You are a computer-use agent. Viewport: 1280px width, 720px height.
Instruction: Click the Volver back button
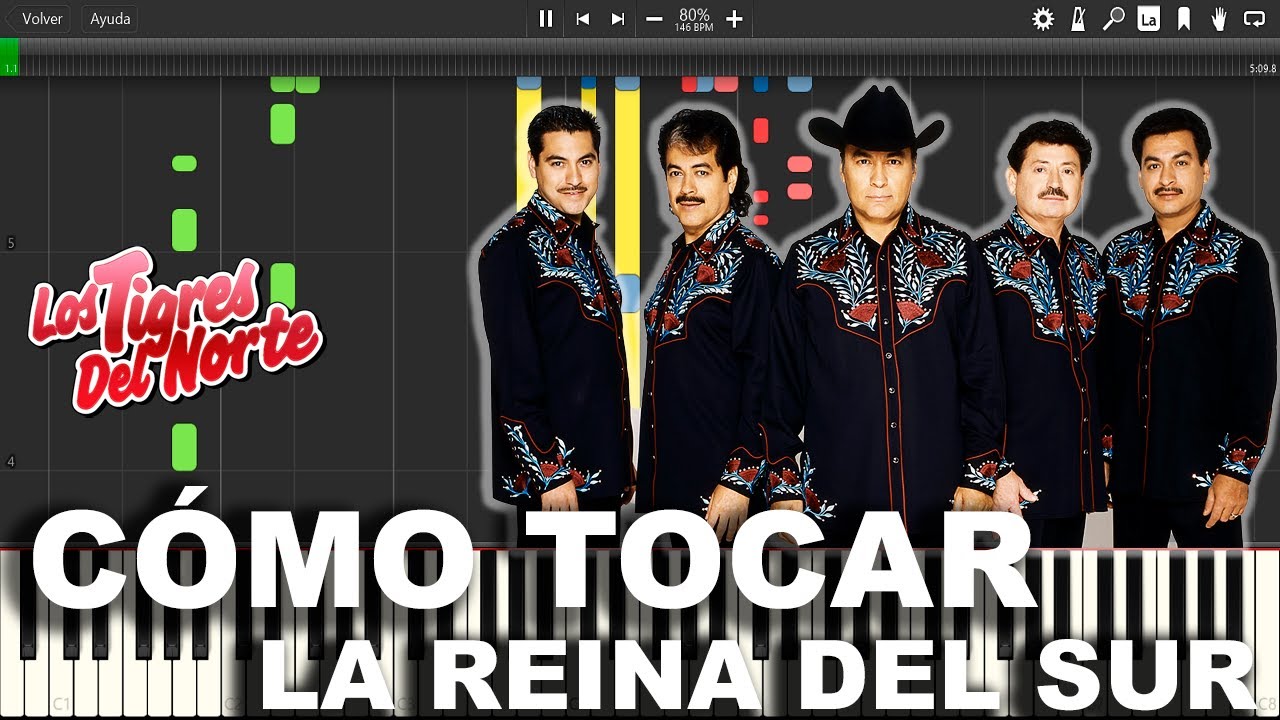37,19
